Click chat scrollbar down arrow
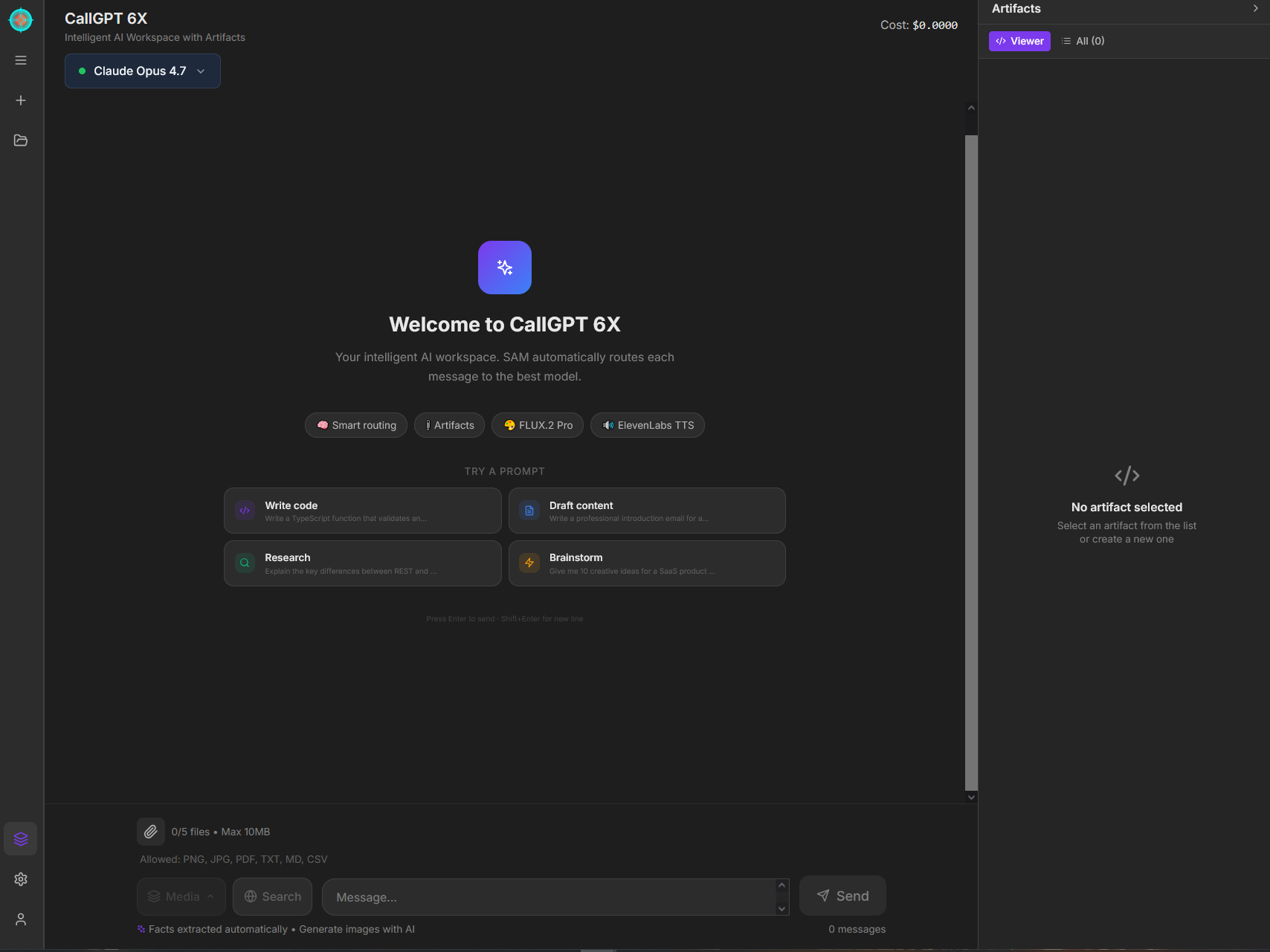Image resolution: width=1270 pixels, height=952 pixels. (x=971, y=797)
